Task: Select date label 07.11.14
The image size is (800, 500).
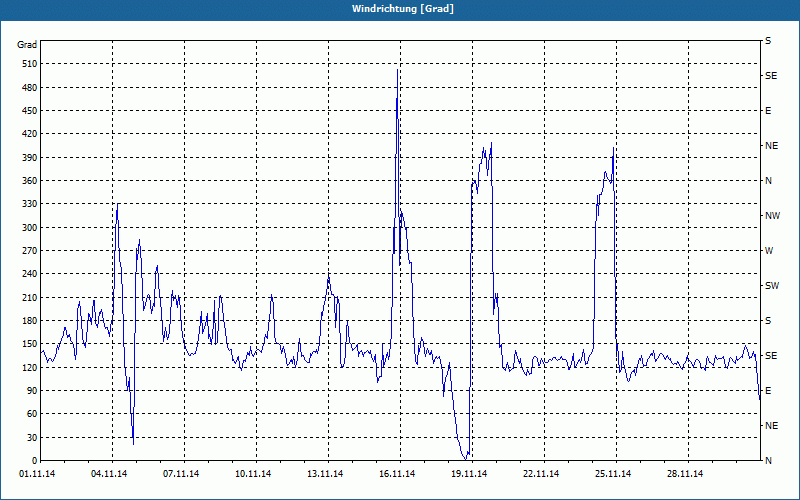Action: 181,474
